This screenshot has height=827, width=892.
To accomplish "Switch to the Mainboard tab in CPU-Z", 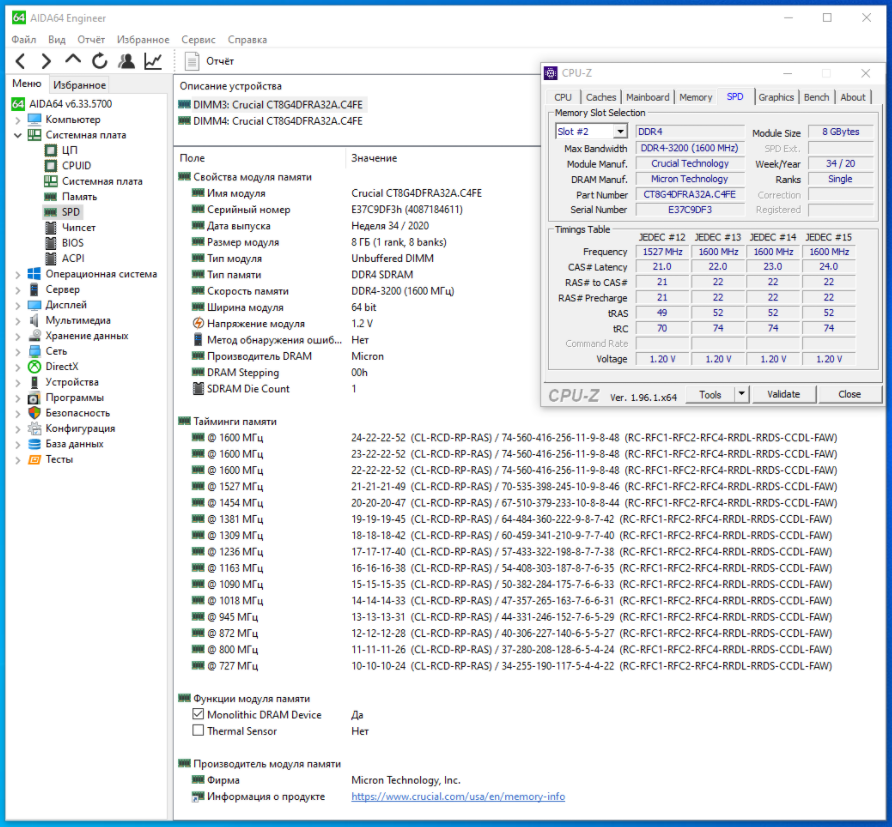I will 647,97.
